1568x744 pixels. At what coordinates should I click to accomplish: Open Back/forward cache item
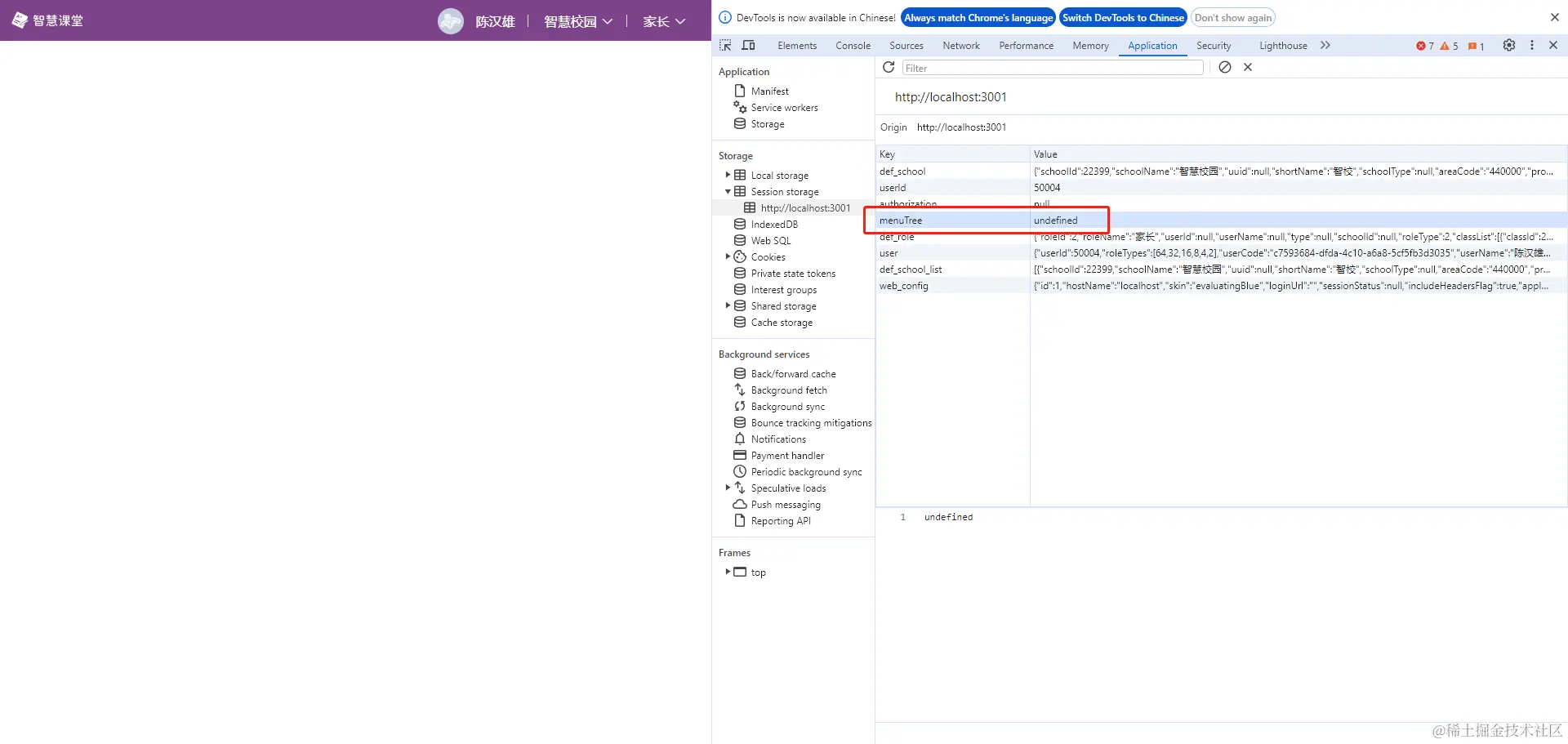coord(793,374)
